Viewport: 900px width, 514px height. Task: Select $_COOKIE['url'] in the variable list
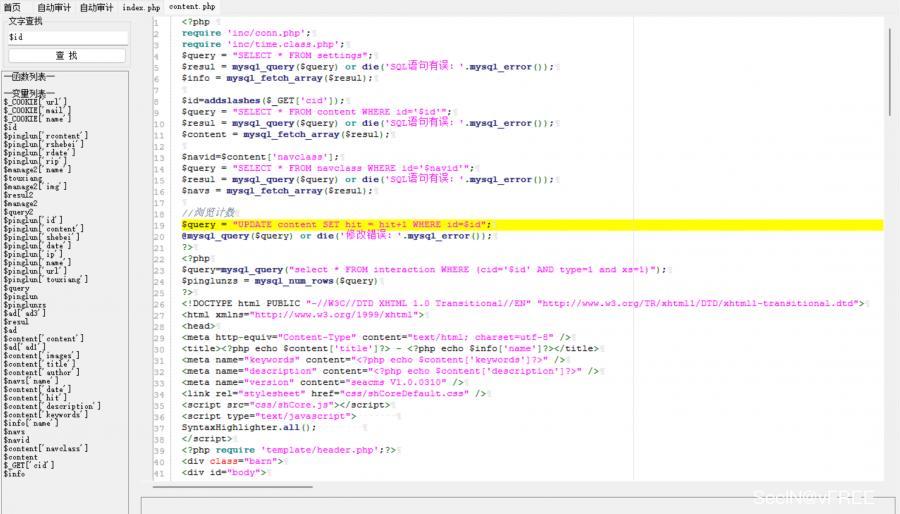click(35, 102)
